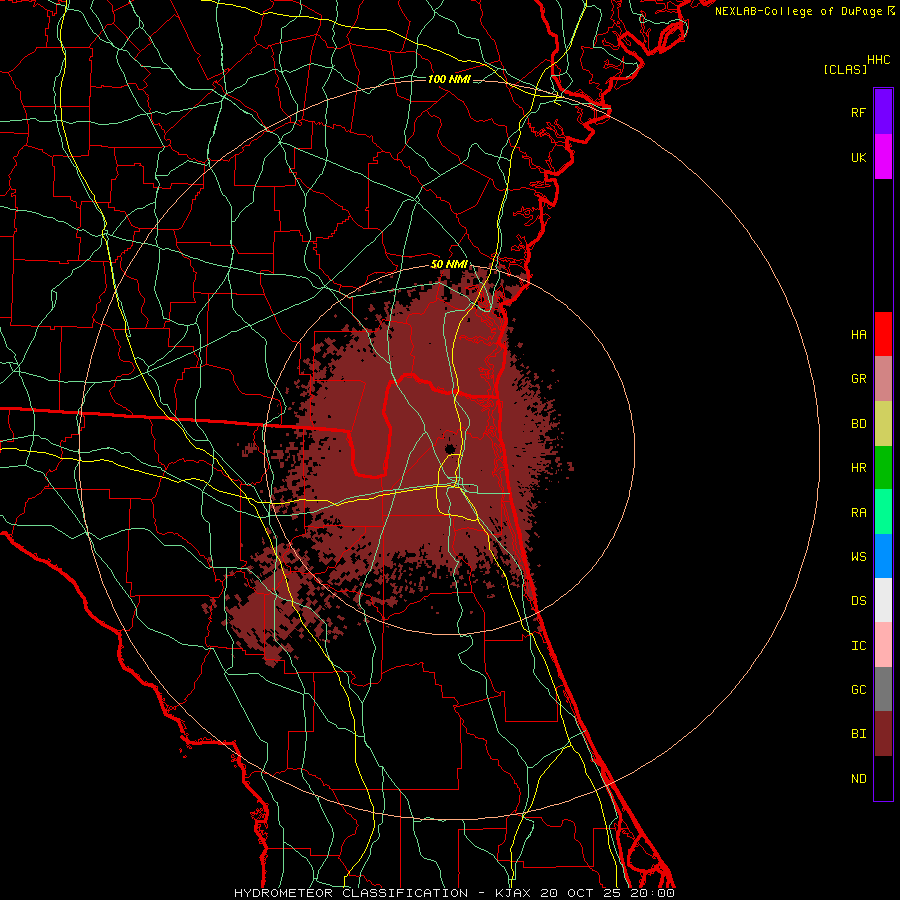
Task: Click the '50 NMI' range ring label
Action: point(449,264)
